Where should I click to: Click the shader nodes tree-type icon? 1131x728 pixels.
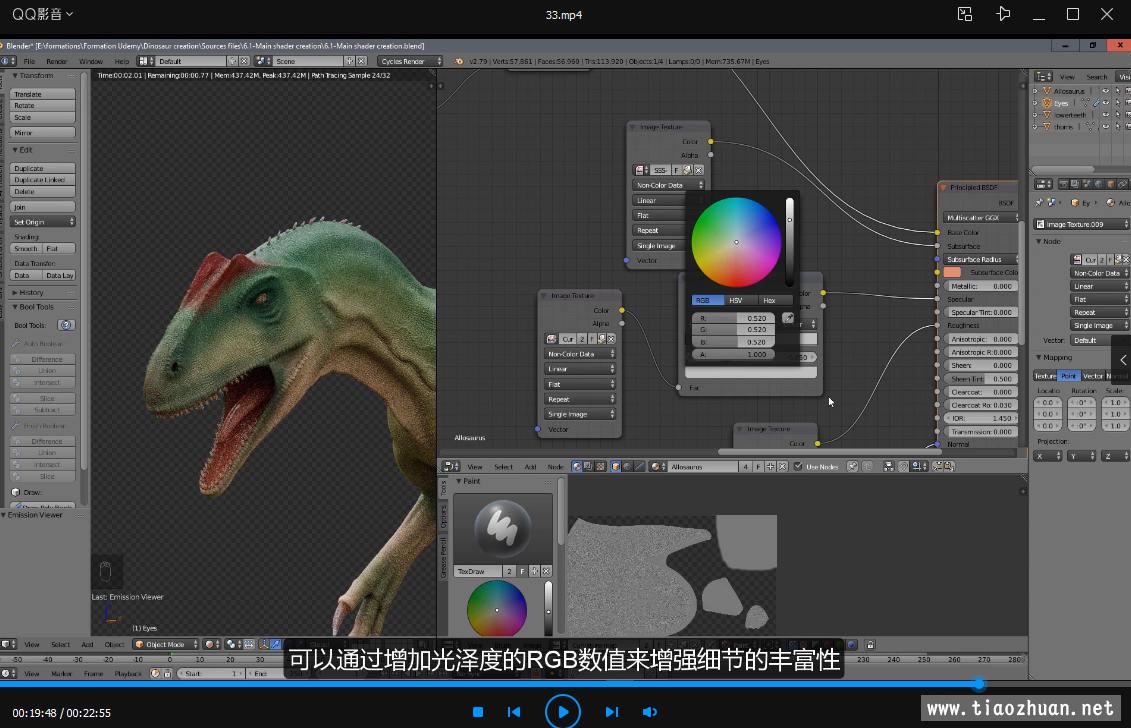coord(576,467)
